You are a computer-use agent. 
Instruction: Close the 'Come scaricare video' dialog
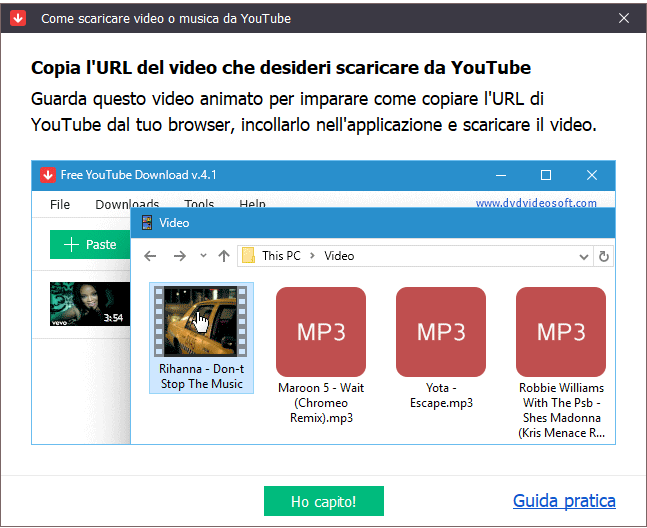tap(623, 18)
